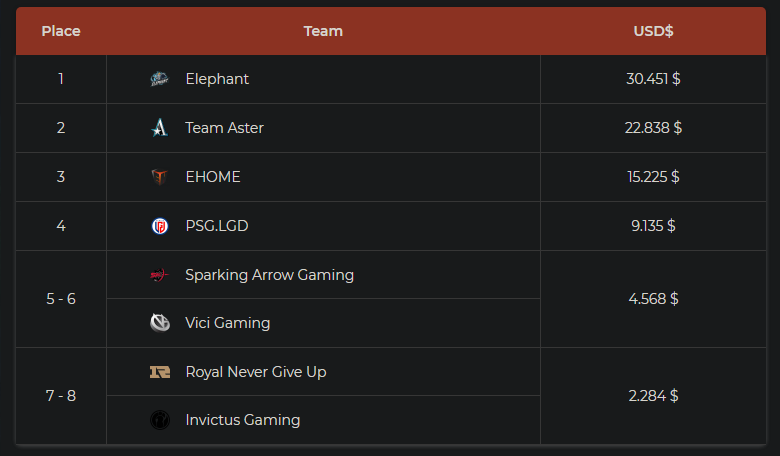Click the Team column header
Screen dimensions: 780x456
point(323,31)
